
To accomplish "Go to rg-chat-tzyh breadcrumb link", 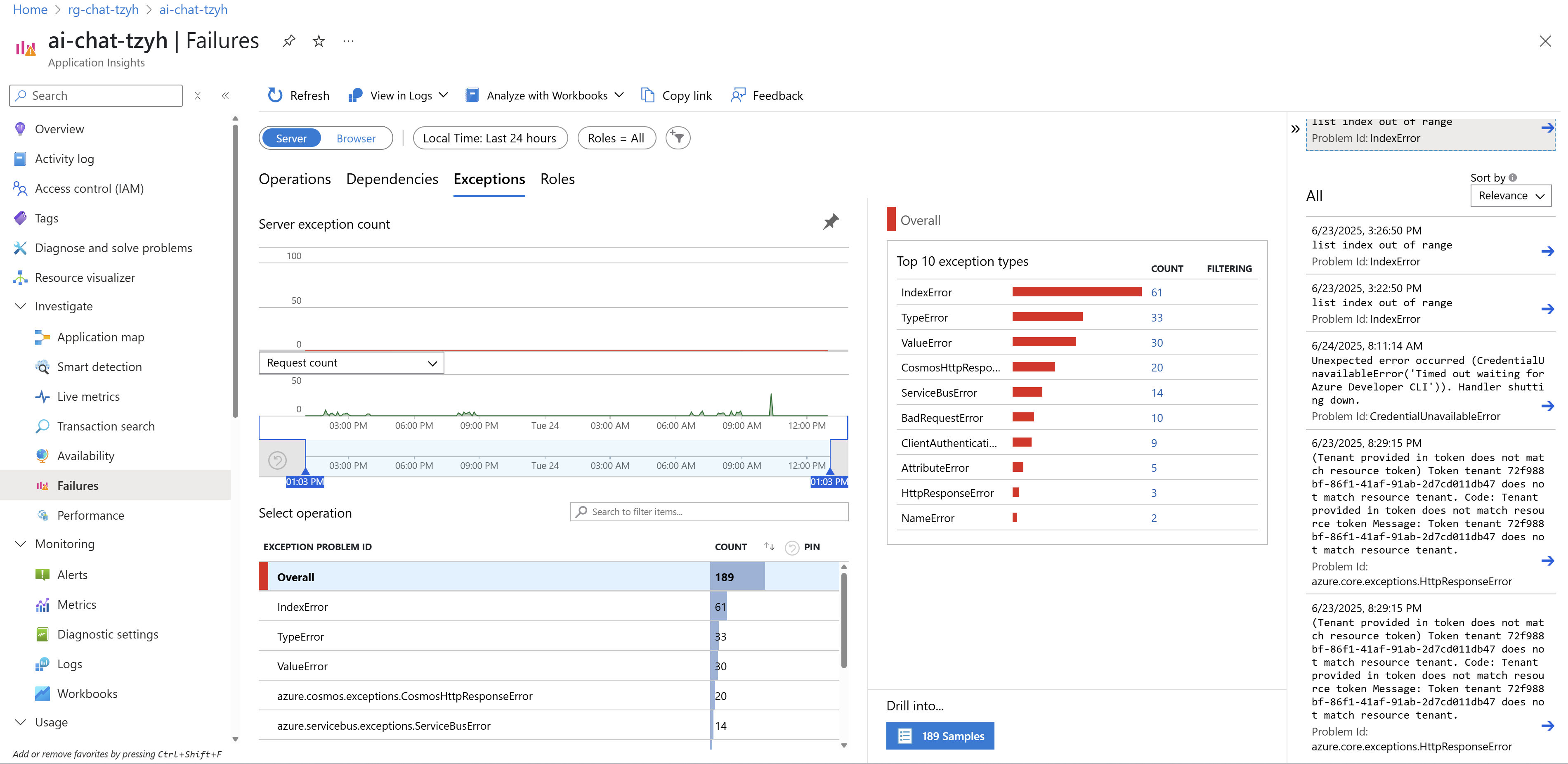I will point(104,10).
